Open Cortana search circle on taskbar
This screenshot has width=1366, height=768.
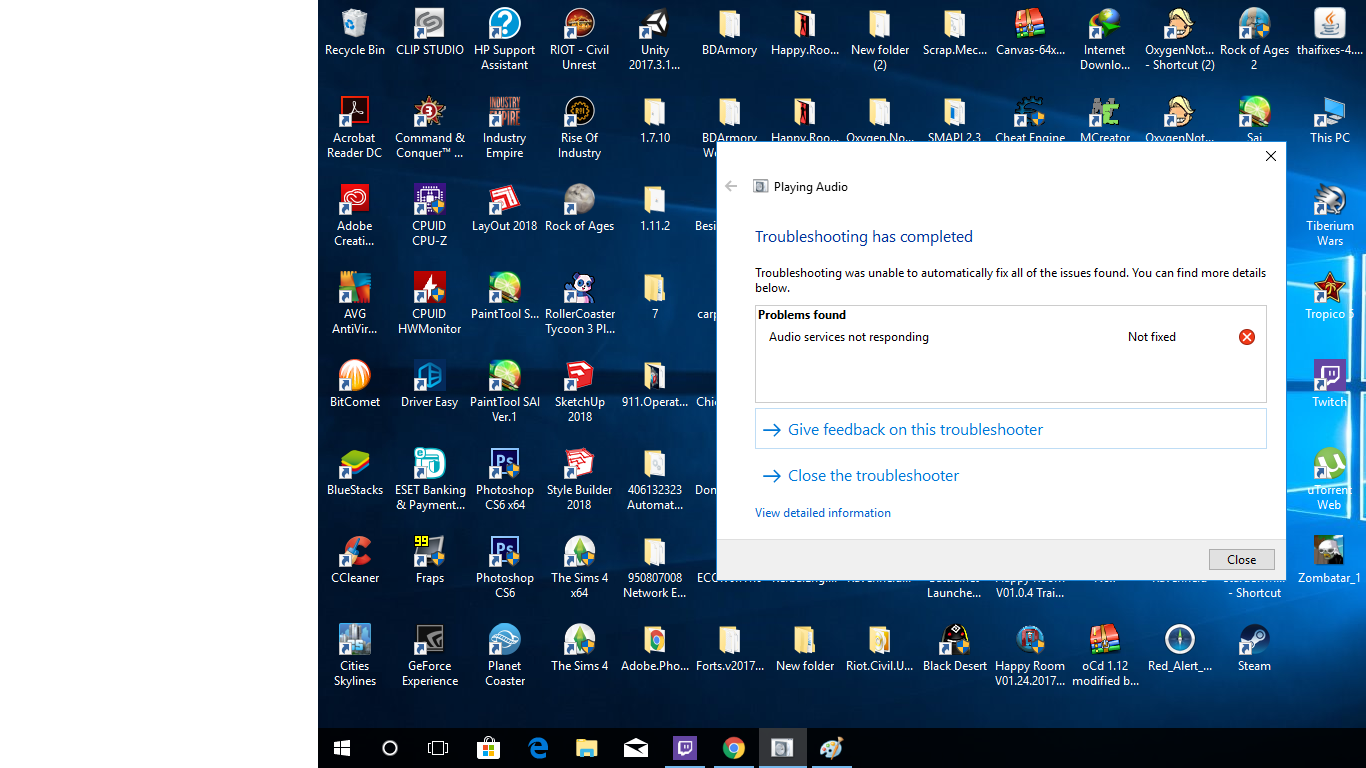coord(390,748)
